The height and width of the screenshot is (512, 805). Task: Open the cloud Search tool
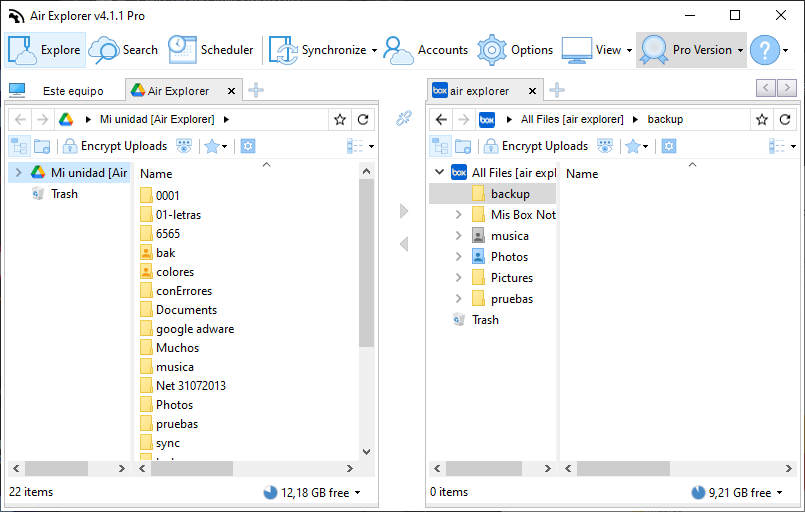click(x=123, y=50)
